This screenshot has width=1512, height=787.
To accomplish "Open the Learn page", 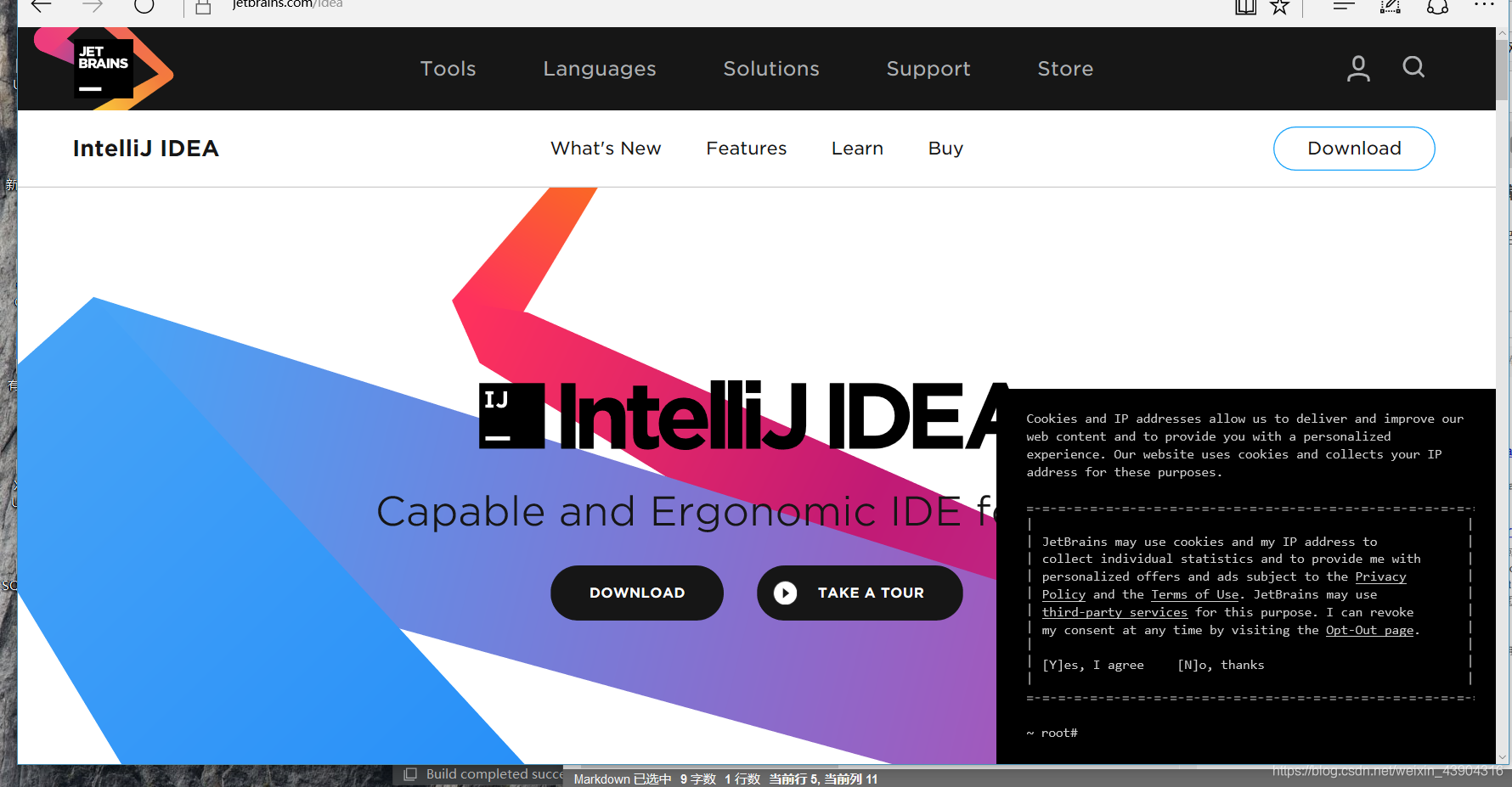I will [857, 149].
